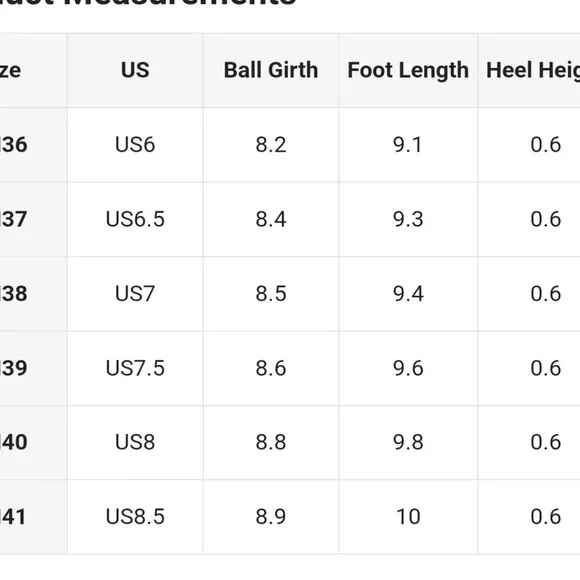Select the US6 size cell
Viewport: 580px width, 580px height.
coord(135,144)
